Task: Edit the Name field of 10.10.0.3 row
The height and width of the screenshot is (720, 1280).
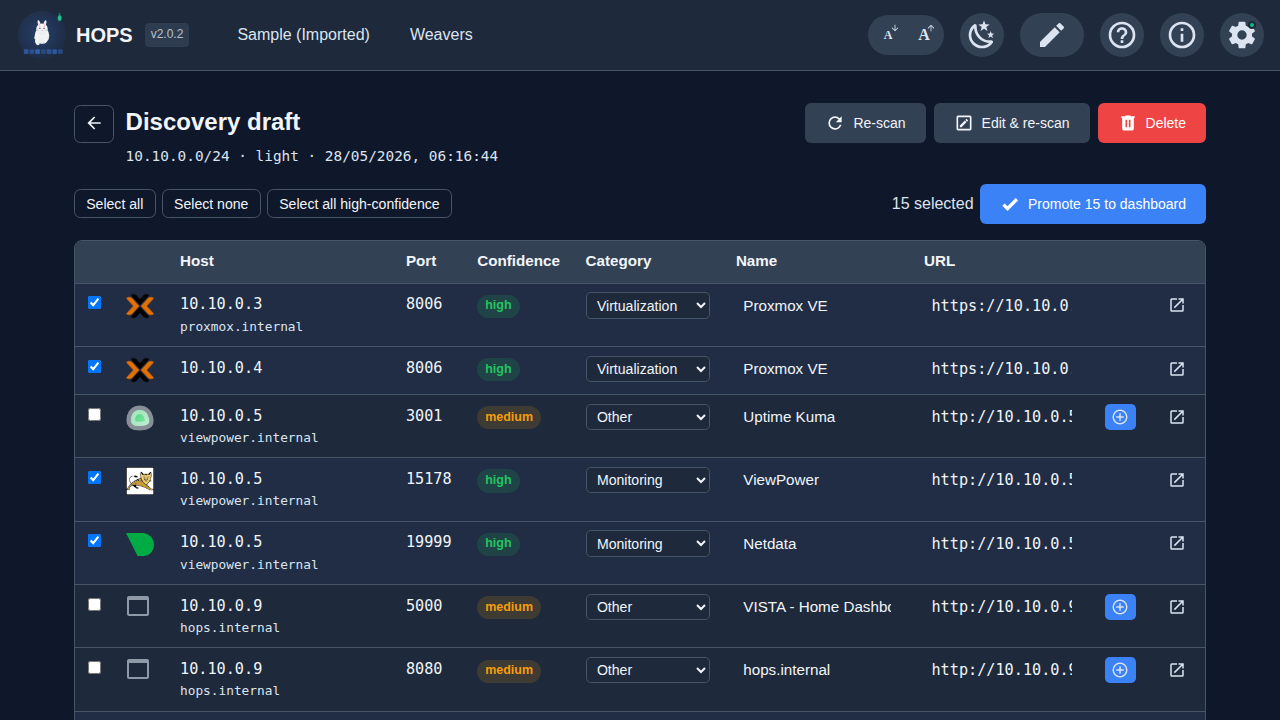Action: click(819, 306)
